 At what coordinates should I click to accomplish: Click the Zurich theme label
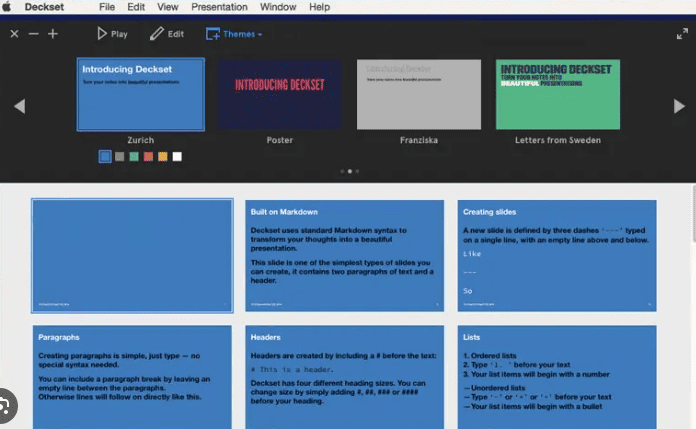141,140
